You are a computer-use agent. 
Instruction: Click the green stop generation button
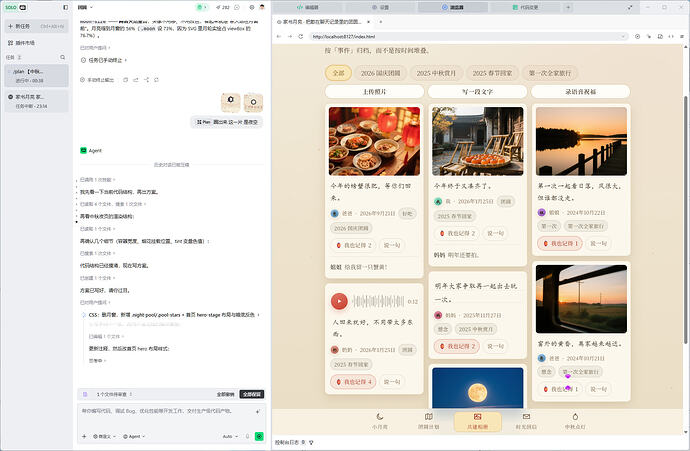click(x=259, y=436)
